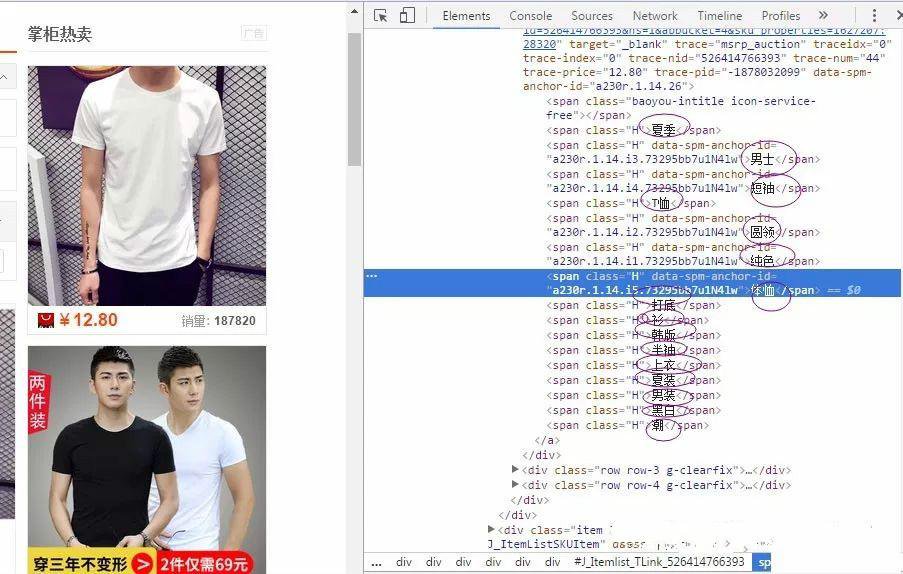Click the red Tmall icon beside the price

[45, 320]
